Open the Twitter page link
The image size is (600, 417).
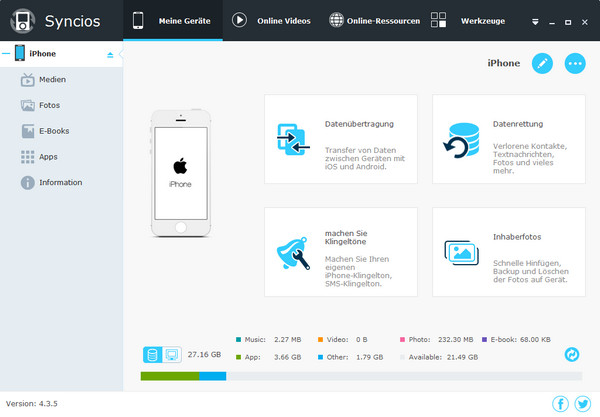point(583,404)
